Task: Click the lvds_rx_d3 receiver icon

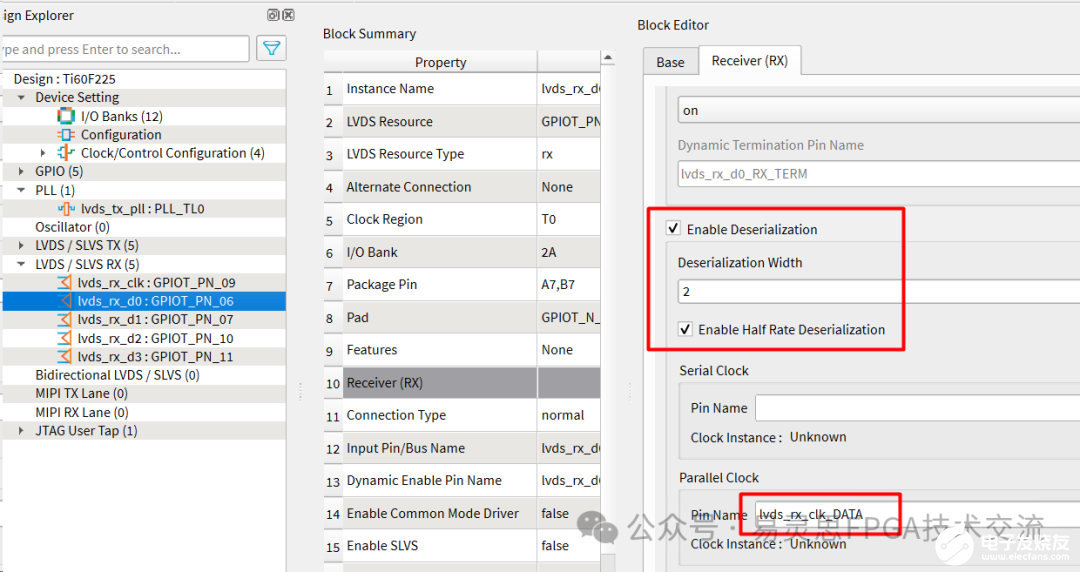Action: point(65,357)
